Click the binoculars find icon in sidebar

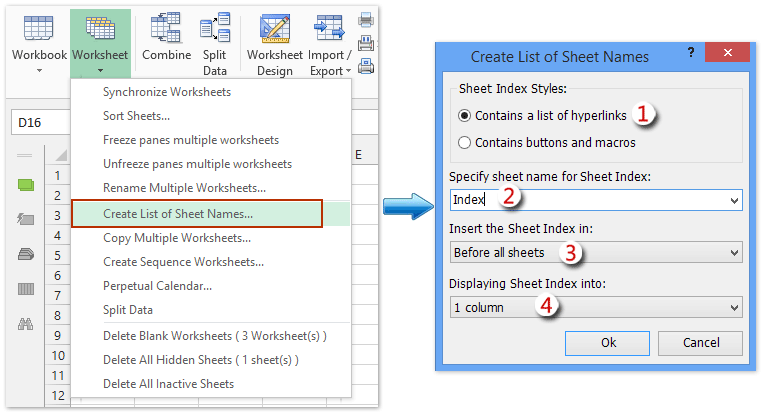pyautogui.click(x=25, y=323)
